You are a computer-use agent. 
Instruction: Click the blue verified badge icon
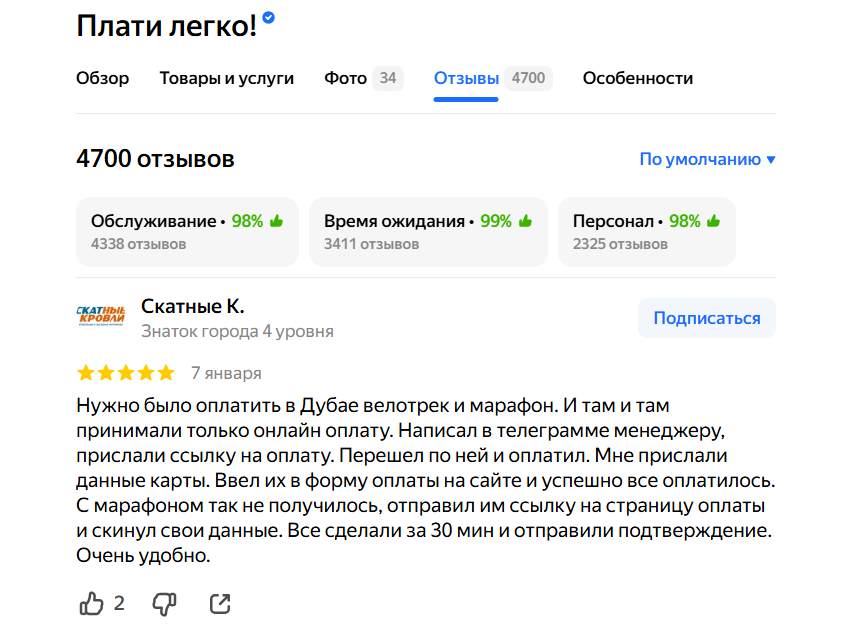269,19
